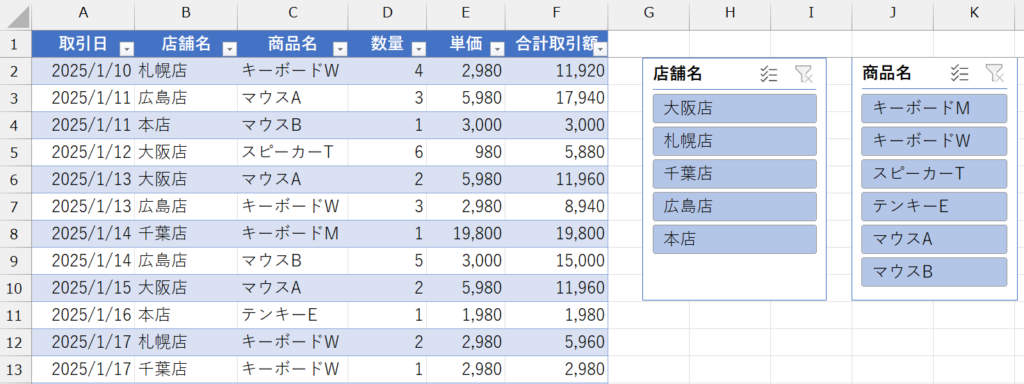1024x384 pixels.
Task: Select the キーボードM cell in row 8
Action: pyautogui.click(x=293, y=233)
